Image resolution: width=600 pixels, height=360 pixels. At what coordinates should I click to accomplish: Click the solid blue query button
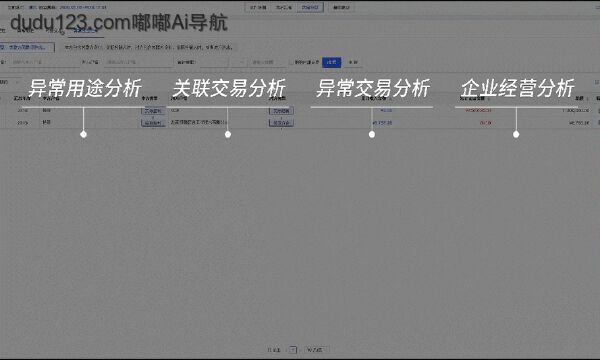pyautogui.click(x=331, y=62)
